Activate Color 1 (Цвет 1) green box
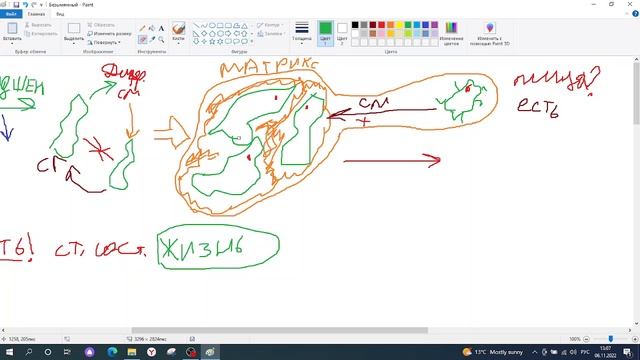The image size is (640, 360). pos(325,33)
